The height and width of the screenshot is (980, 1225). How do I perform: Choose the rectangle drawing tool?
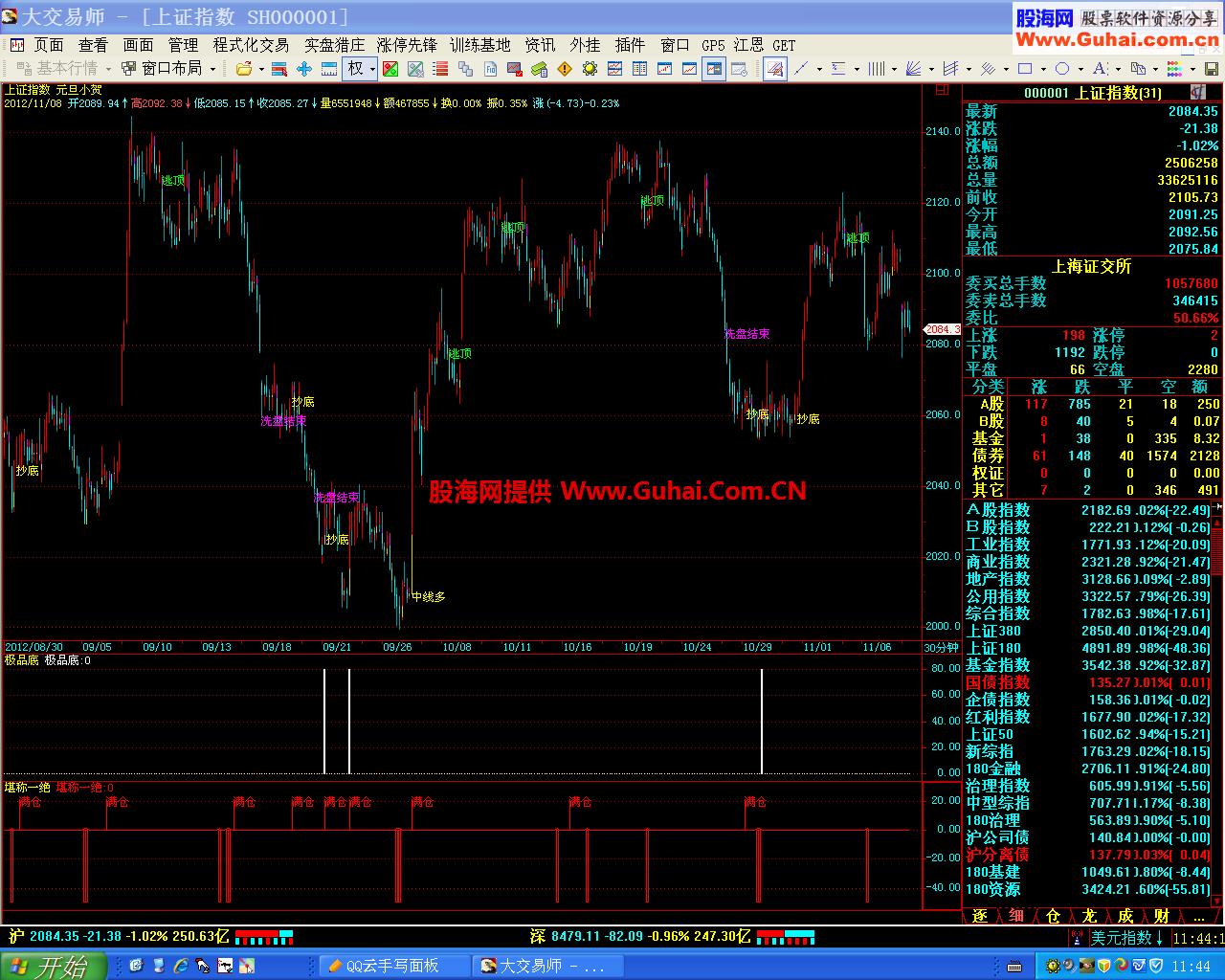1025,69
